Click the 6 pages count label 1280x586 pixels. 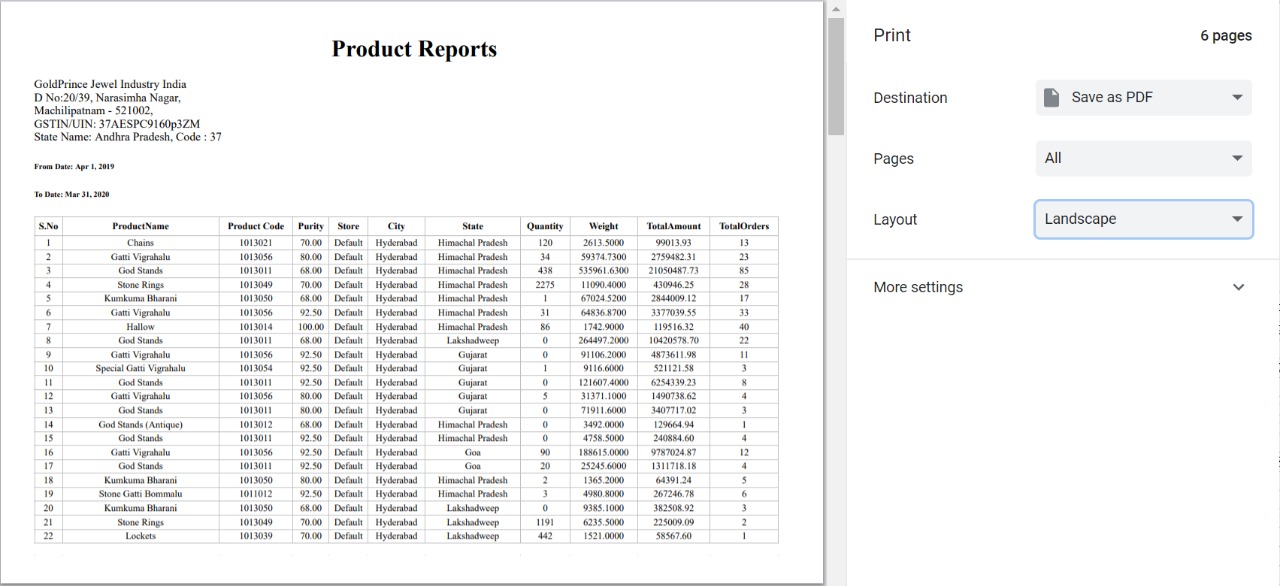click(1228, 35)
